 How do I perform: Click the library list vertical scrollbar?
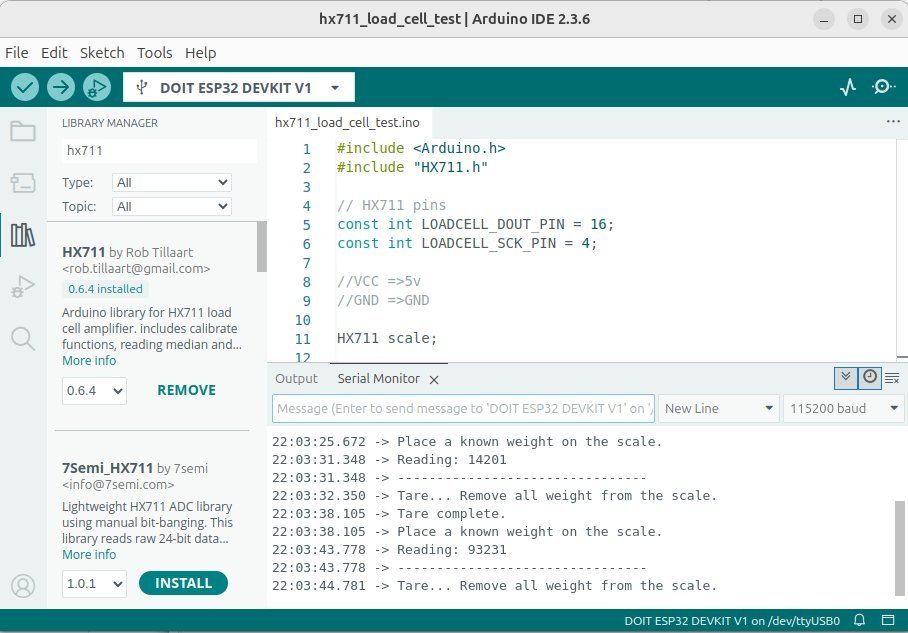point(262,247)
